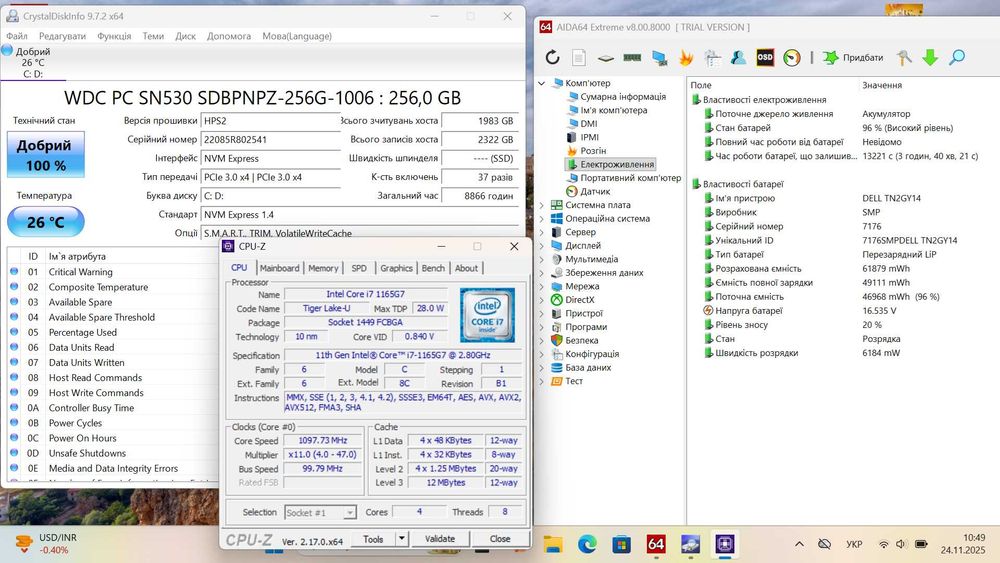The width and height of the screenshot is (1000, 563).
Task: Click the Добрий 100 % health status button
Action: click(x=45, y=154)
